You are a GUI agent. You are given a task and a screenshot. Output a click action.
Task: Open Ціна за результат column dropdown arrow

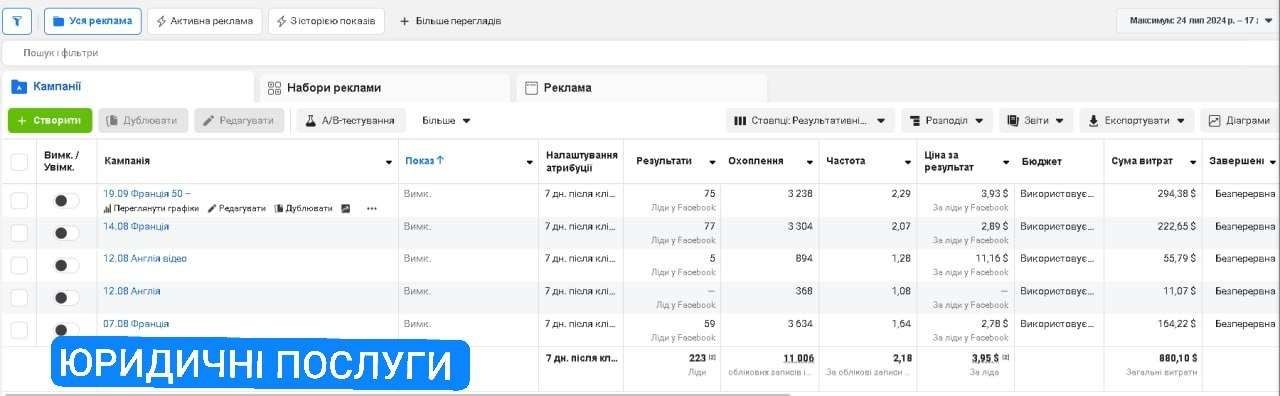coord(1006,162)
